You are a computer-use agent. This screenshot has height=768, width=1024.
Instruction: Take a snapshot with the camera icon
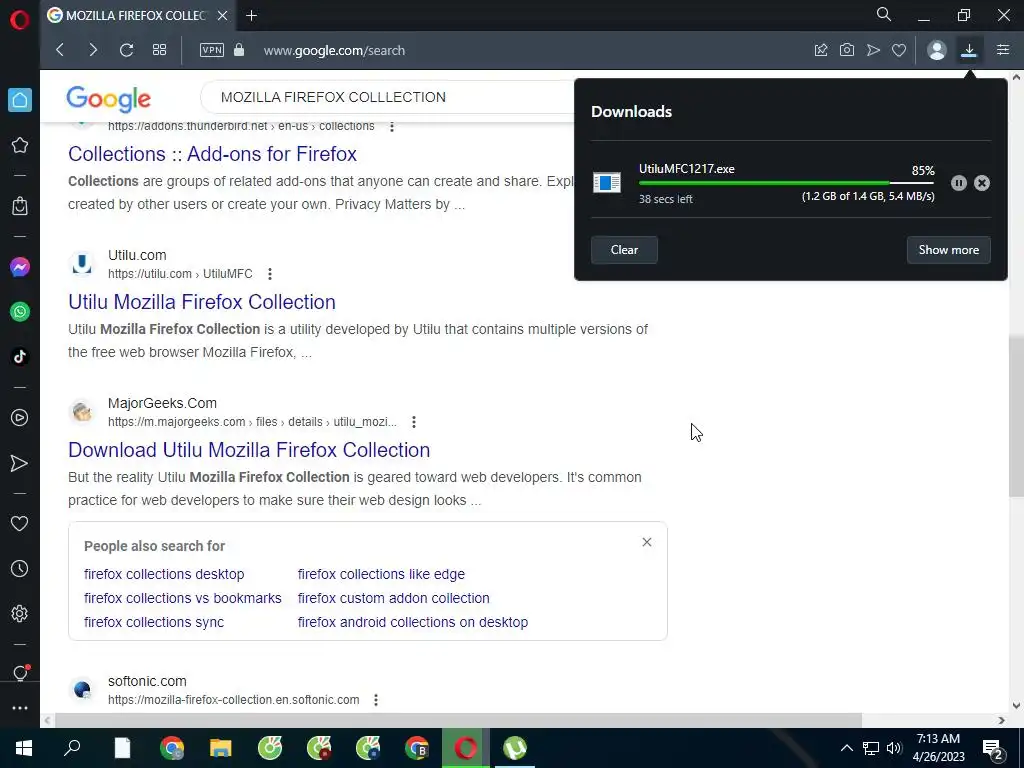pos(847,50)
